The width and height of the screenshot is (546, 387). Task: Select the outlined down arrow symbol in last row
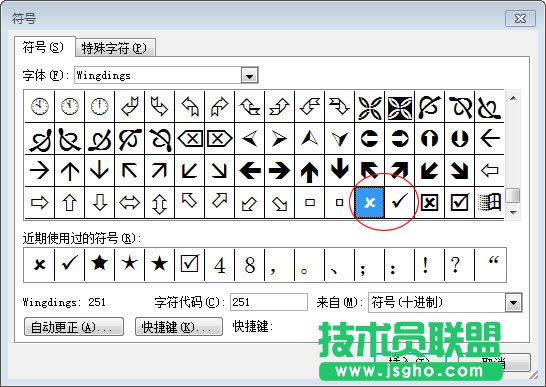99,202
